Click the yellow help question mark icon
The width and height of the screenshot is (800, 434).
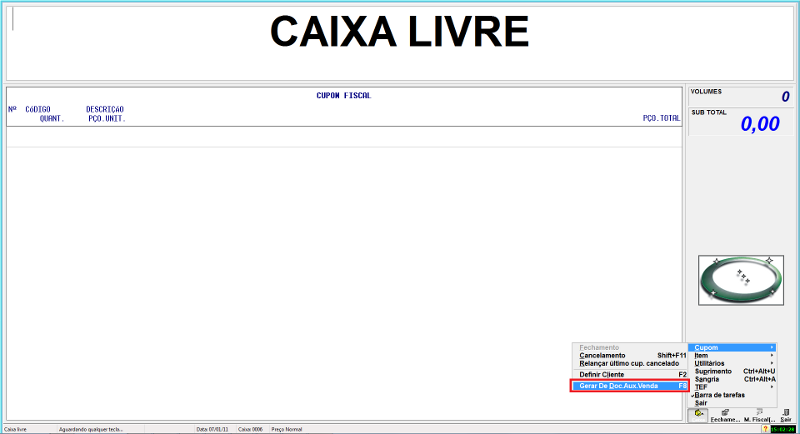click(765, 429)
